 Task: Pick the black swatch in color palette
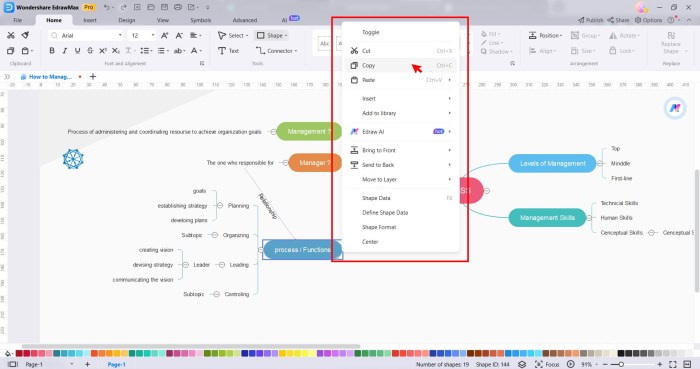pos(621,353)
